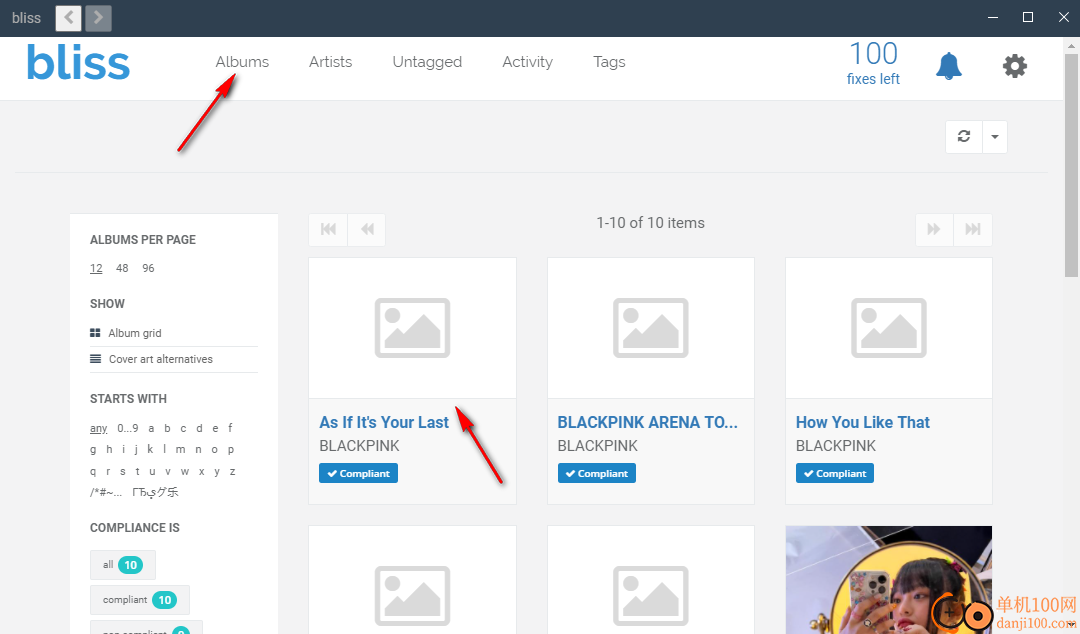Image resolution: width=1080 pixels, height=634 pixels.
Task: Open the Artists tab
Action: pyautogui.click(x=331, y=62)
